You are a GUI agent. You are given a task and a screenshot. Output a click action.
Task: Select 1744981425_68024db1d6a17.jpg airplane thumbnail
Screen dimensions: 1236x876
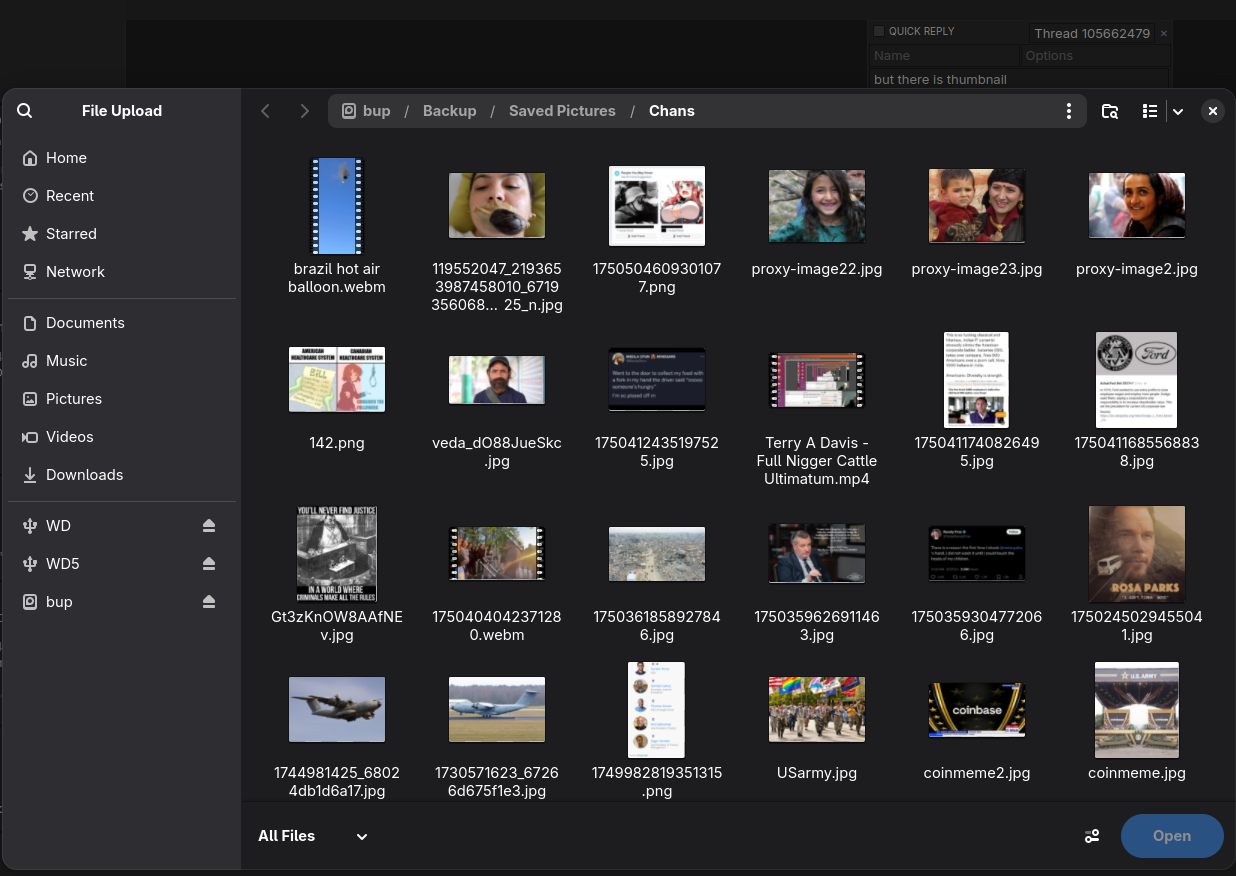(x=337, y=709)
